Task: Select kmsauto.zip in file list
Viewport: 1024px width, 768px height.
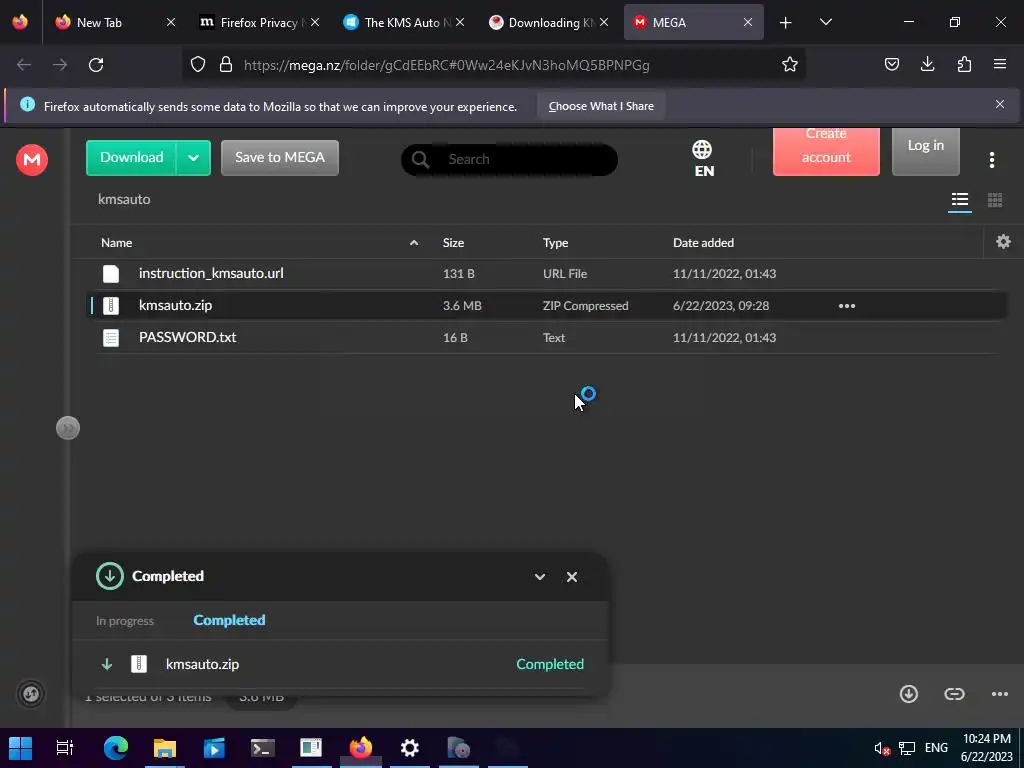Action: click(x=547, y=306)
